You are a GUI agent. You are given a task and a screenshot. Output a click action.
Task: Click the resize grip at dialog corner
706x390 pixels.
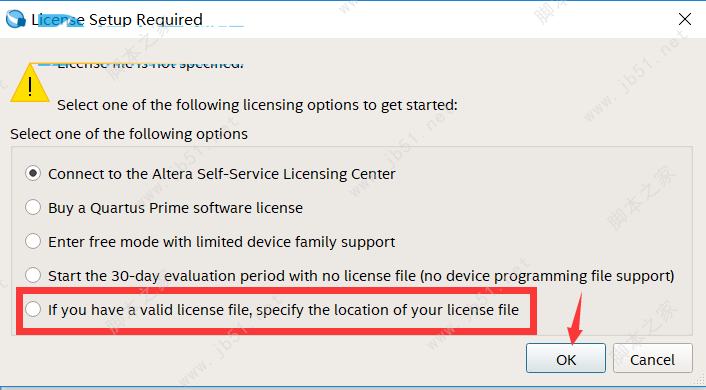tap(700, 381)
